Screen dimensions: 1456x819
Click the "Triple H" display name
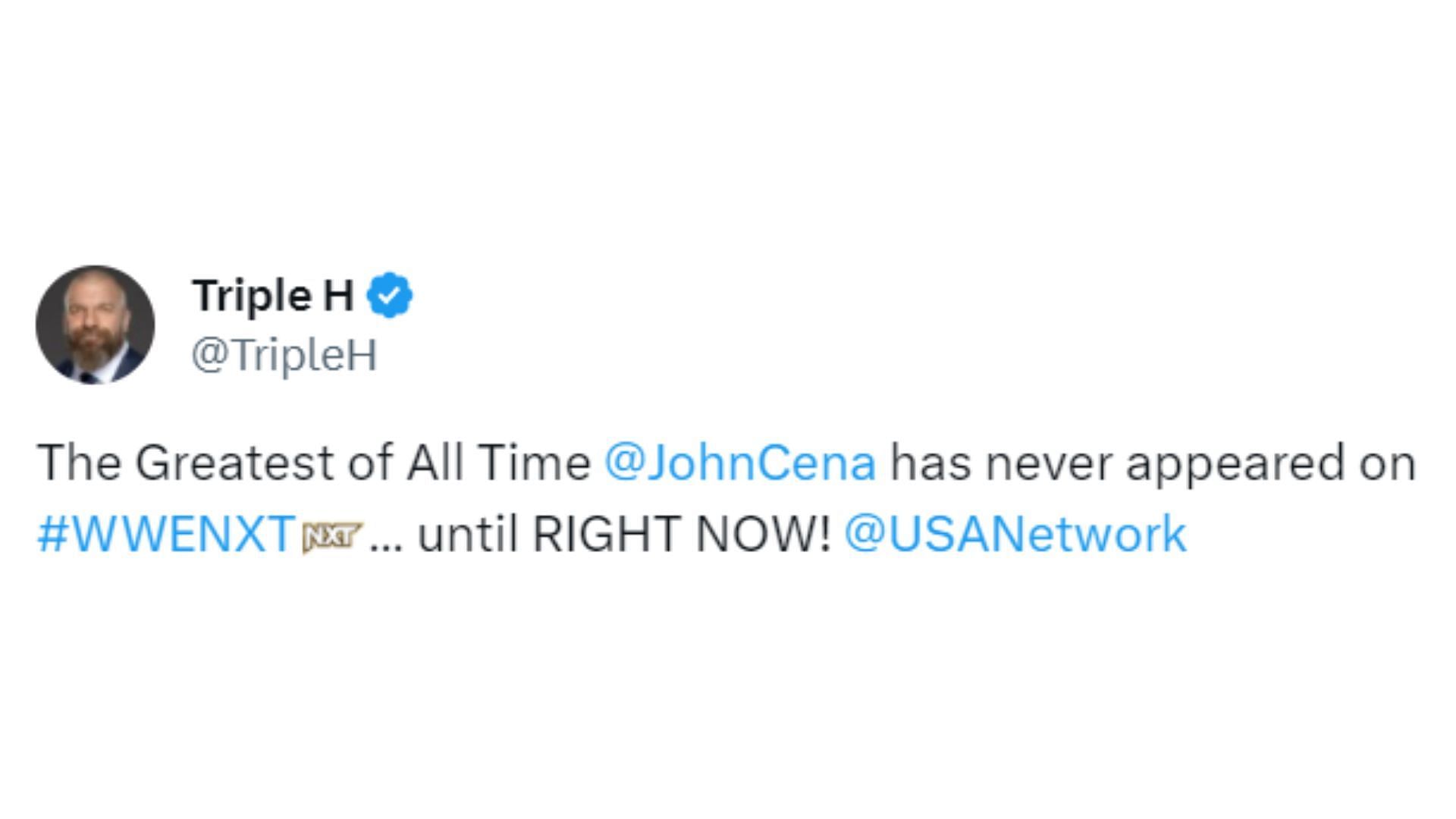click(x=273, y=295)
